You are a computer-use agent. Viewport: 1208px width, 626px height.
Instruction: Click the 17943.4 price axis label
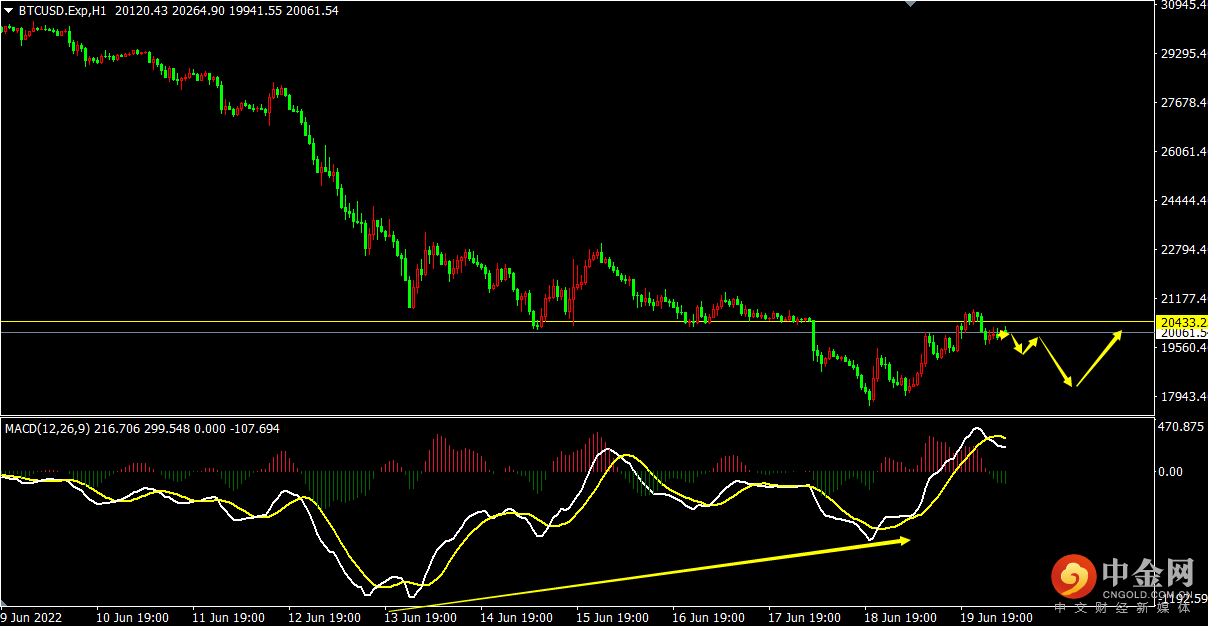coord(1184,397)
